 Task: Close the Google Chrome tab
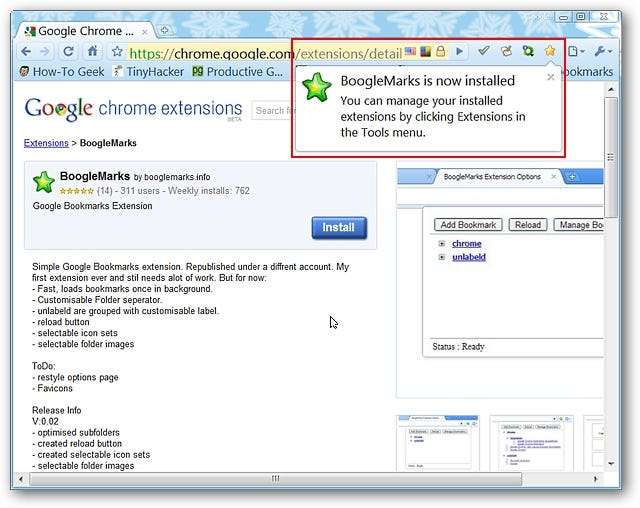click(x=144, y=31)
